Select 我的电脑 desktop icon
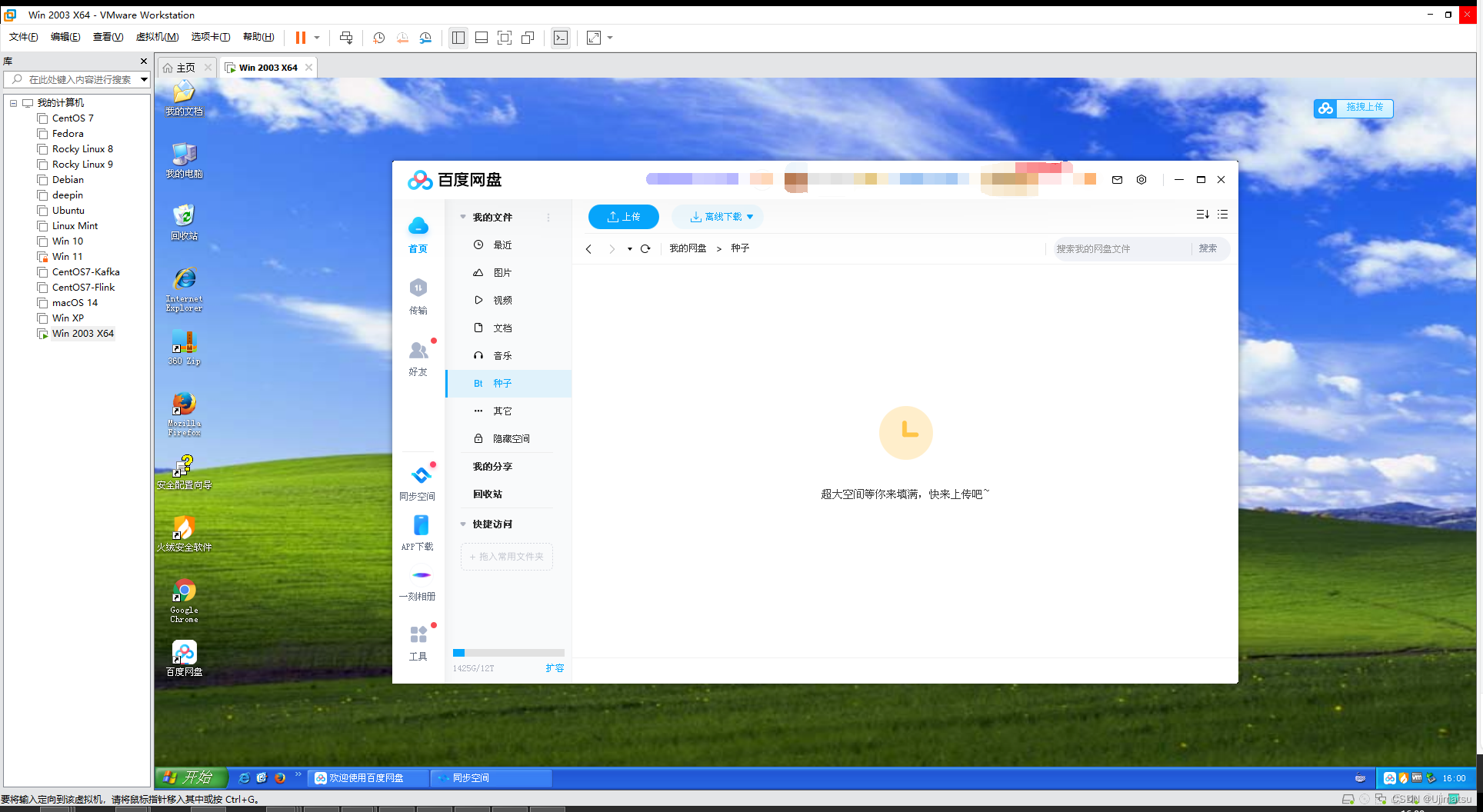Viewport: 1483px width, 812px height. [184, 161]
